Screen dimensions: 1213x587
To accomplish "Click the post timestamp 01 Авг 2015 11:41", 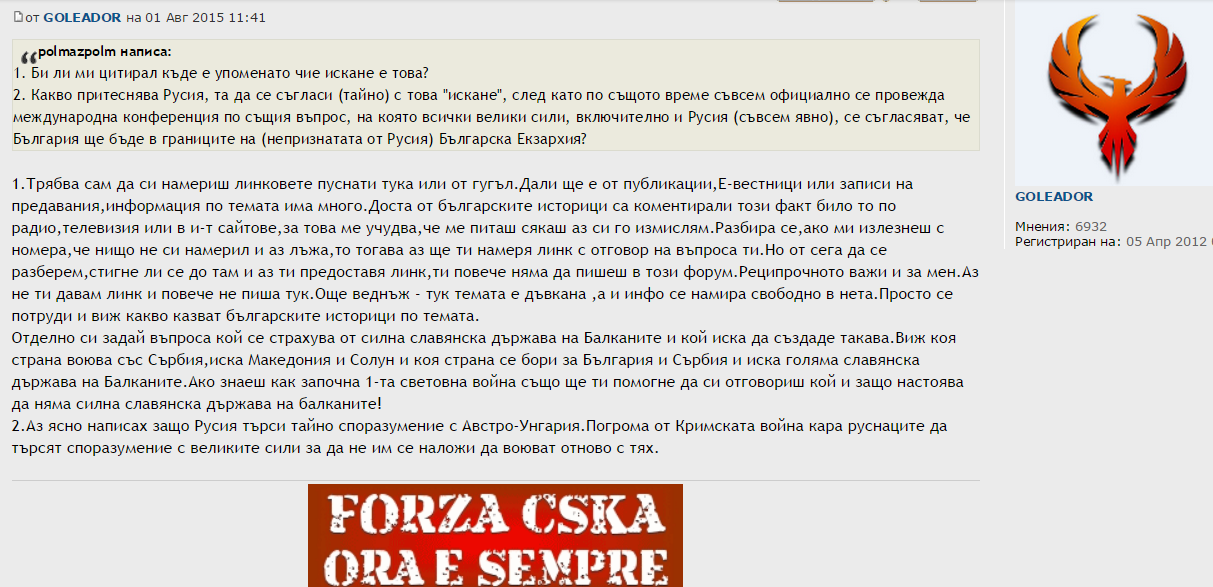I will point(217,18).
